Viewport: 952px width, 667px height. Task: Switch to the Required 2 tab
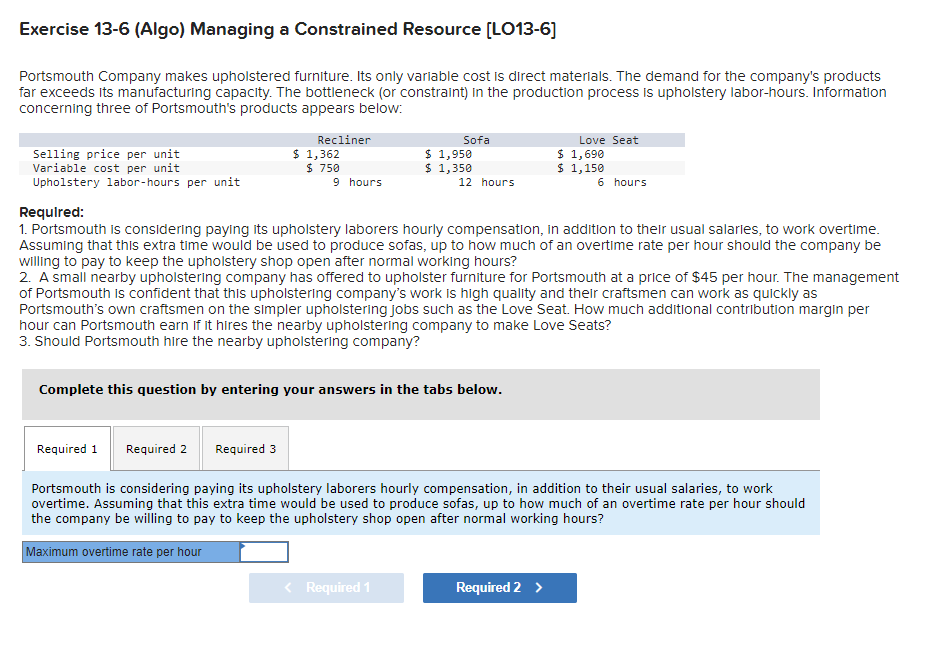pyautogui.click(x=156, y=449)
